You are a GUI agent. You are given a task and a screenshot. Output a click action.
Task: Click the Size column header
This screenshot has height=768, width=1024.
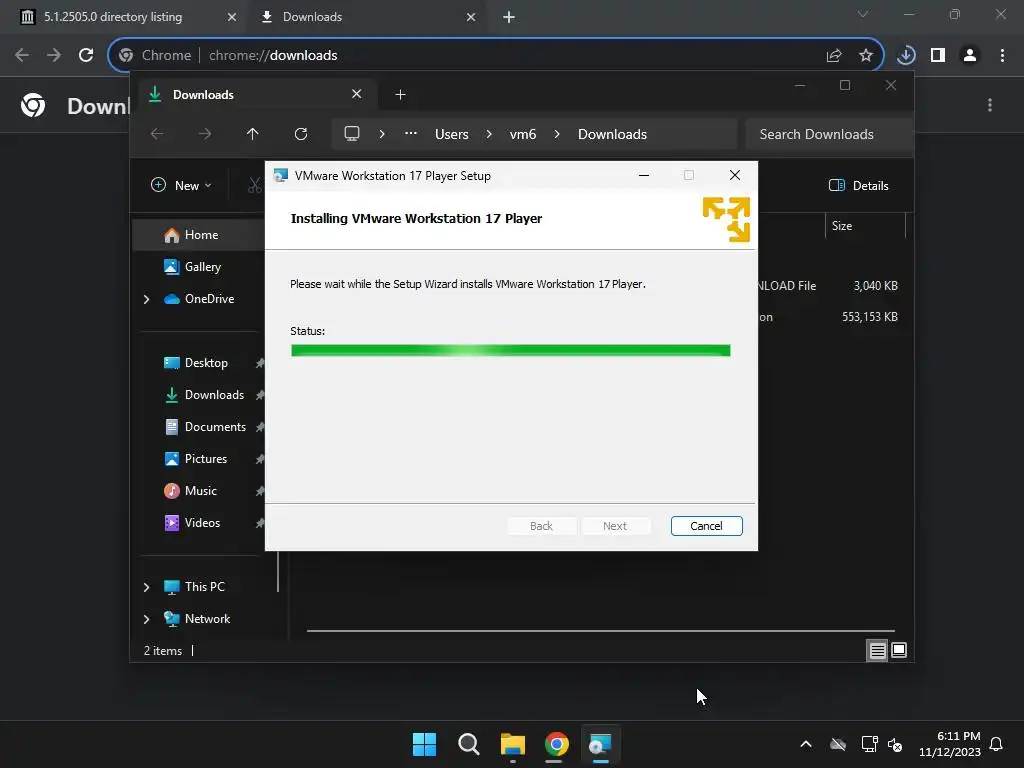coord(842,226)
